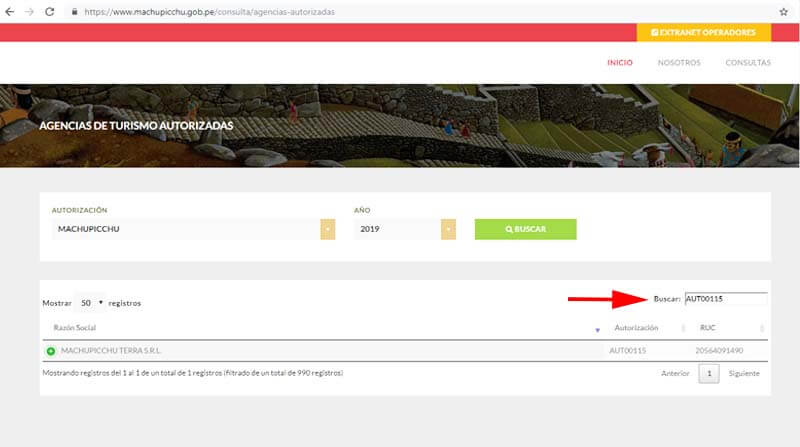This screenshot has width=800, height=447.
Task: Open EXTRANET OPERADORES yellow button
Action: tap(703, 33)
